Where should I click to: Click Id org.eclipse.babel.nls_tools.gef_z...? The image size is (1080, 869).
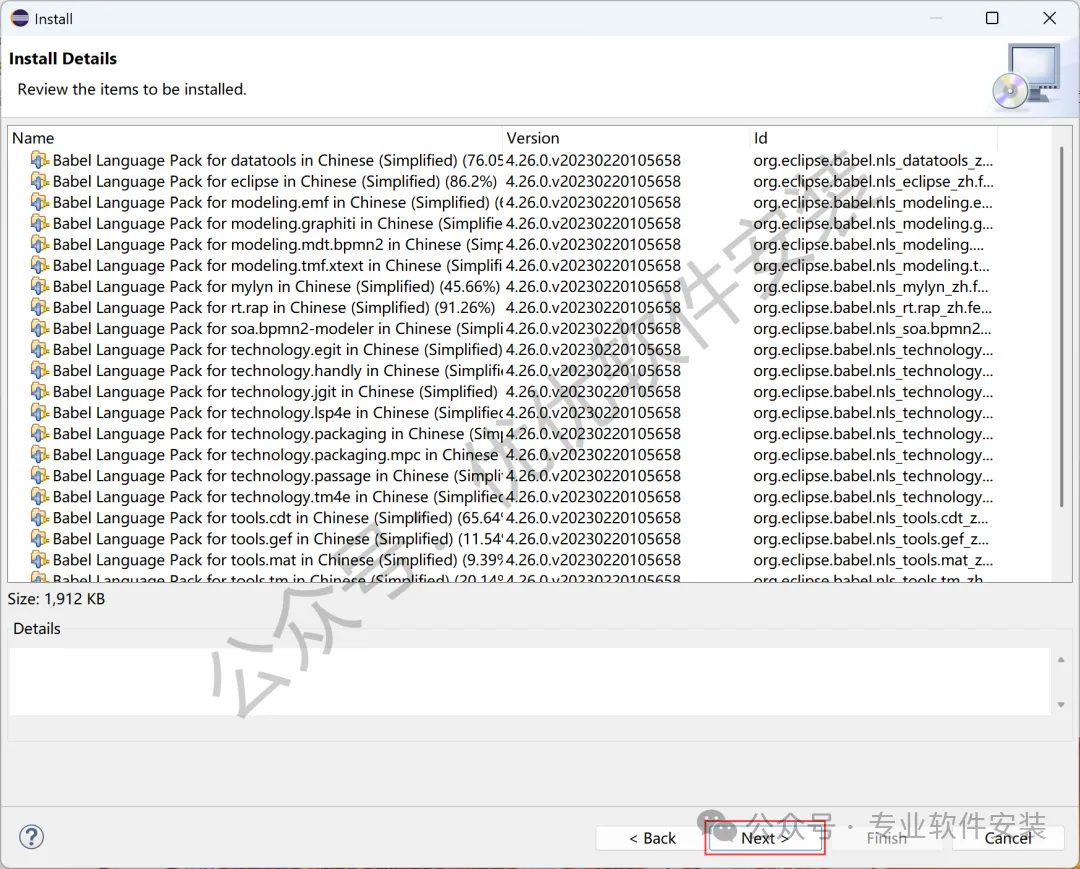(871, 538)
